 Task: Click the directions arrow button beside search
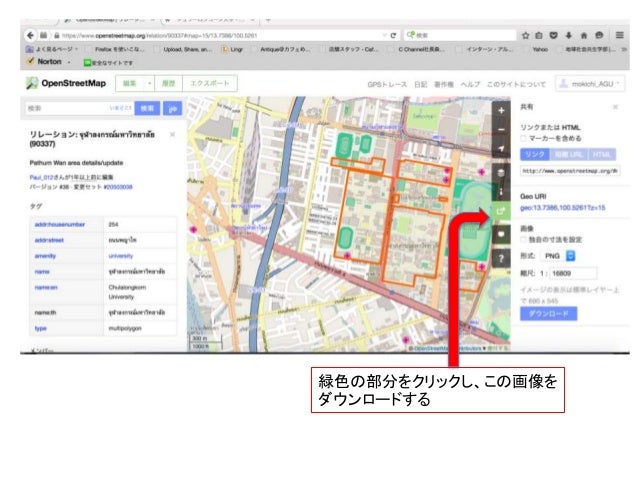pos(173,108)
